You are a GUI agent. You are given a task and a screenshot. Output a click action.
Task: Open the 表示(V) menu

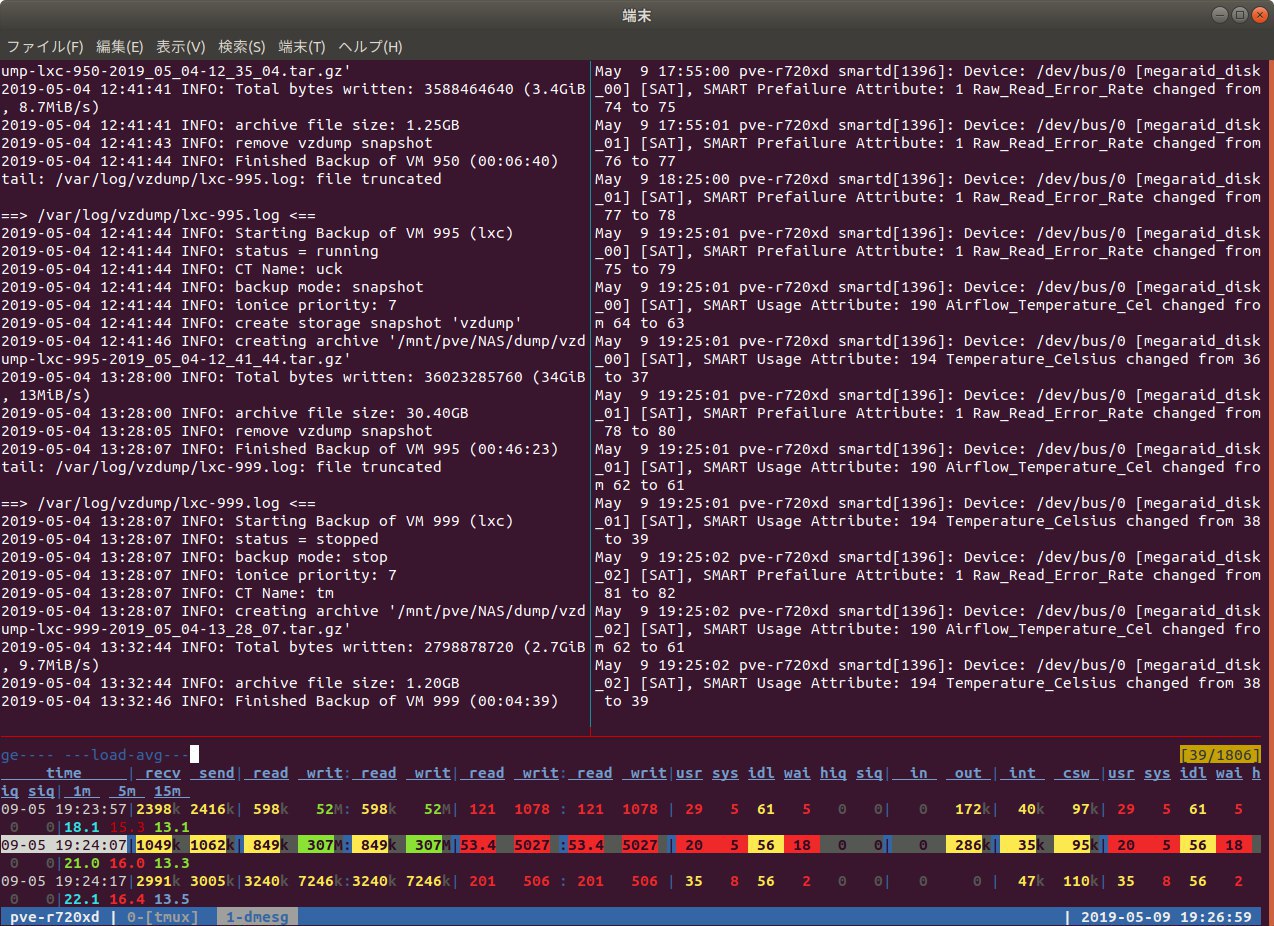181,47
